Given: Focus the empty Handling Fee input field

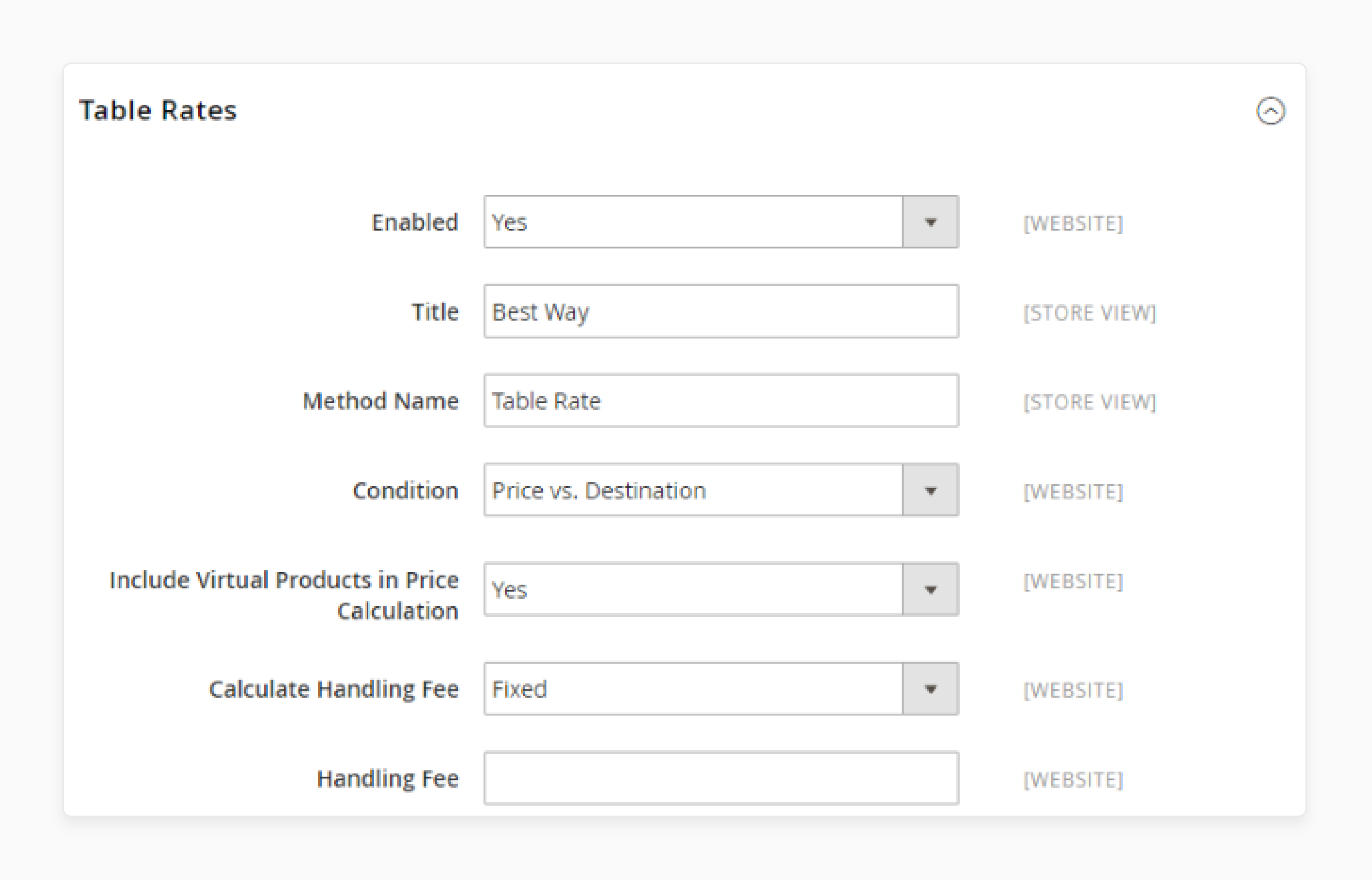Looking at the screenshot, I should pyautogui.click(x=721, y=778).
